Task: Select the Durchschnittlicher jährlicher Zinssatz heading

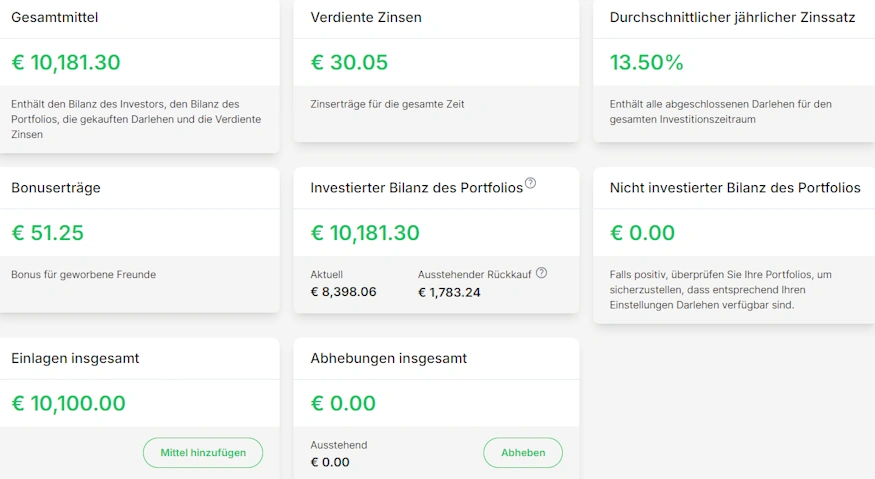Action: [x=732, y=17]
